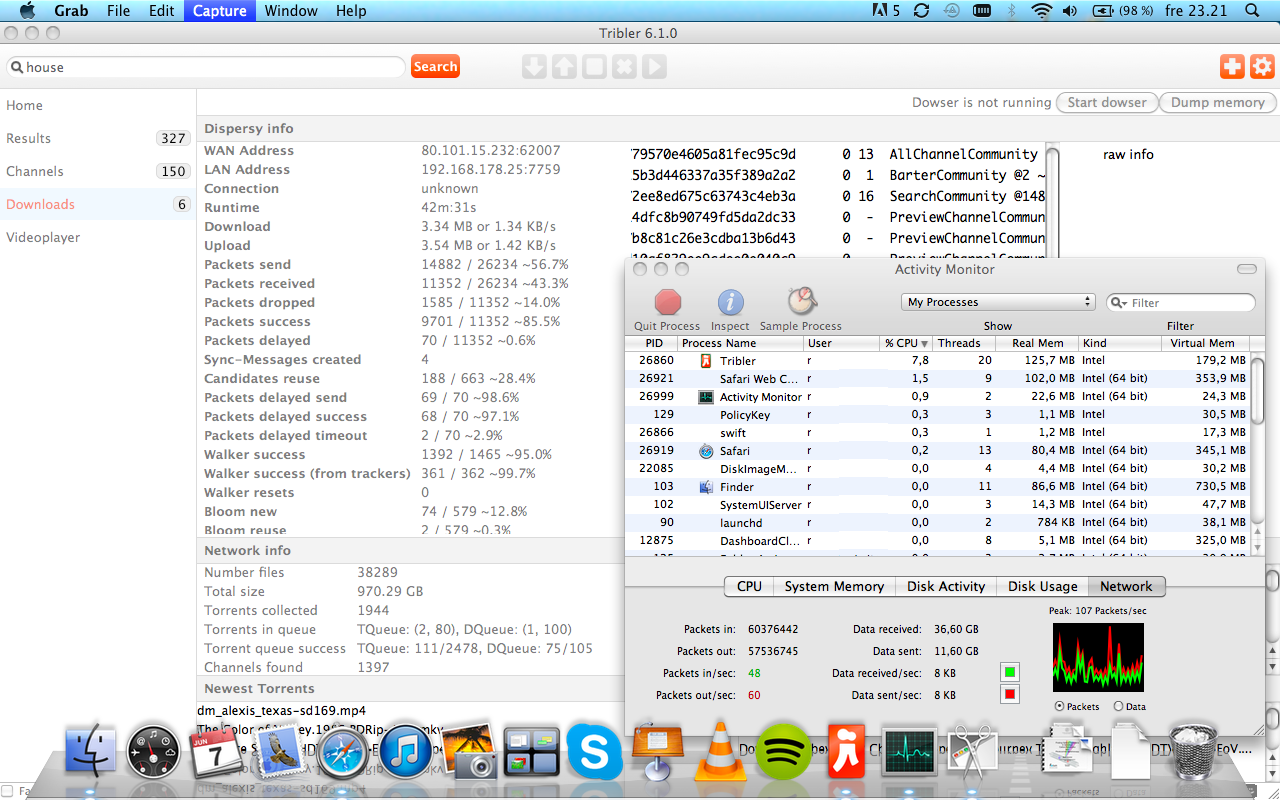The image size is (1280, 800).
Task: Switch to the Disk Activity tab
Action: click(946, 587)
